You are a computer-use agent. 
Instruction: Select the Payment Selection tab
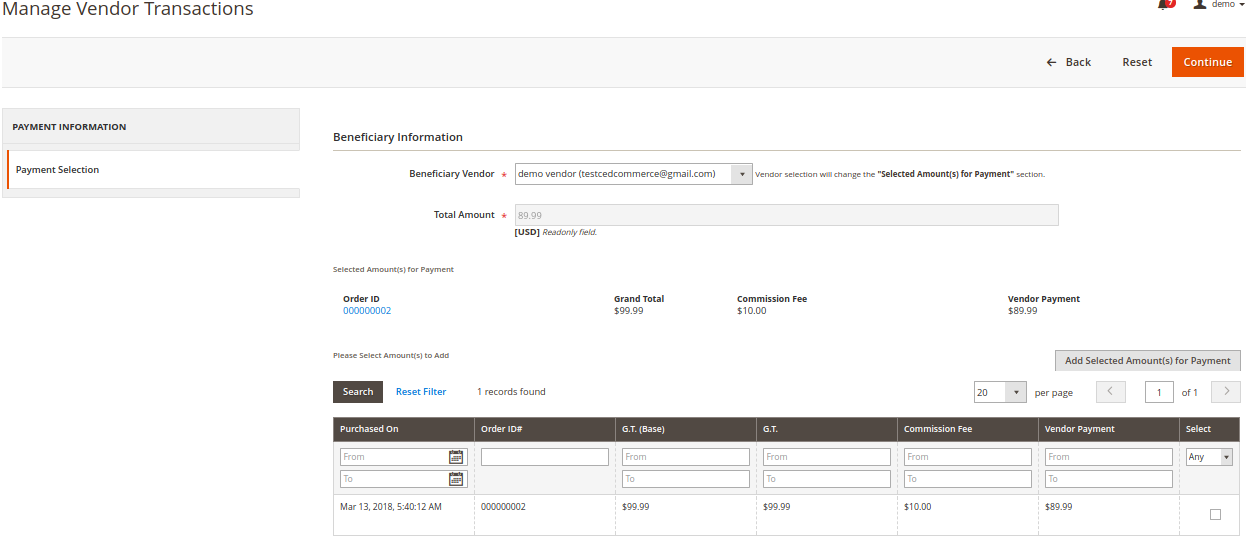pyautogui.click(x=58, y=170)
